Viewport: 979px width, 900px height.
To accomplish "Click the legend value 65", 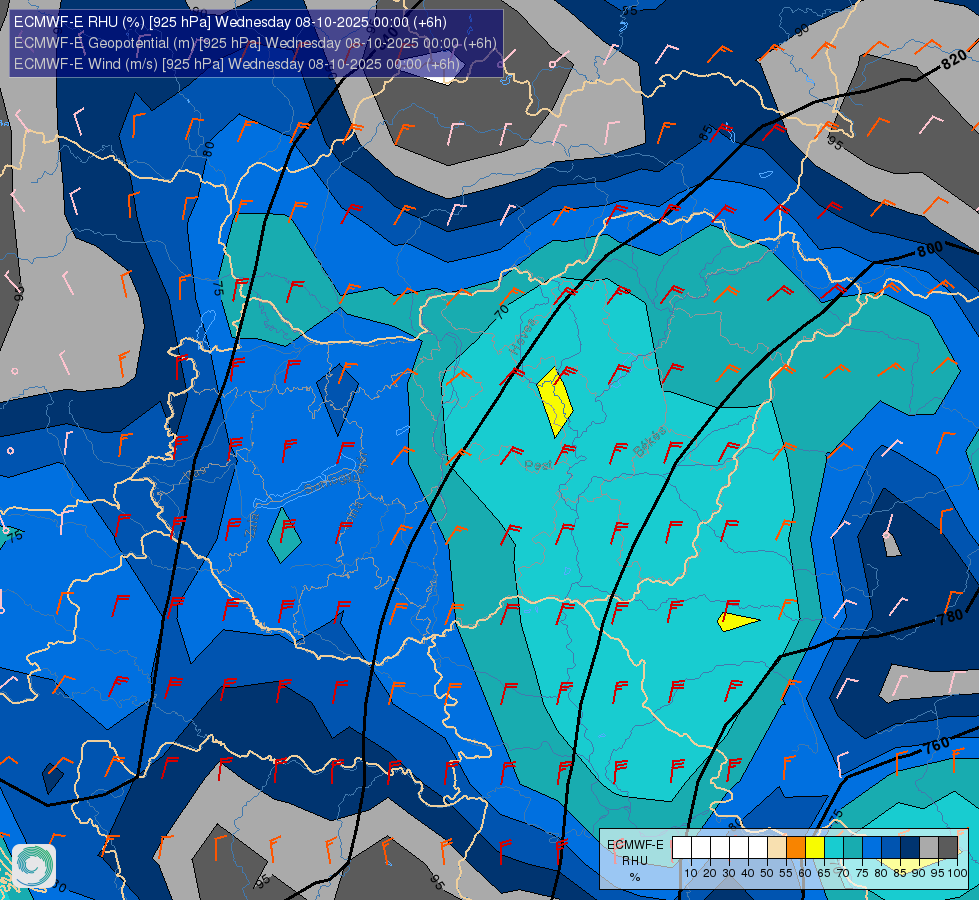I will click(824, 873).
